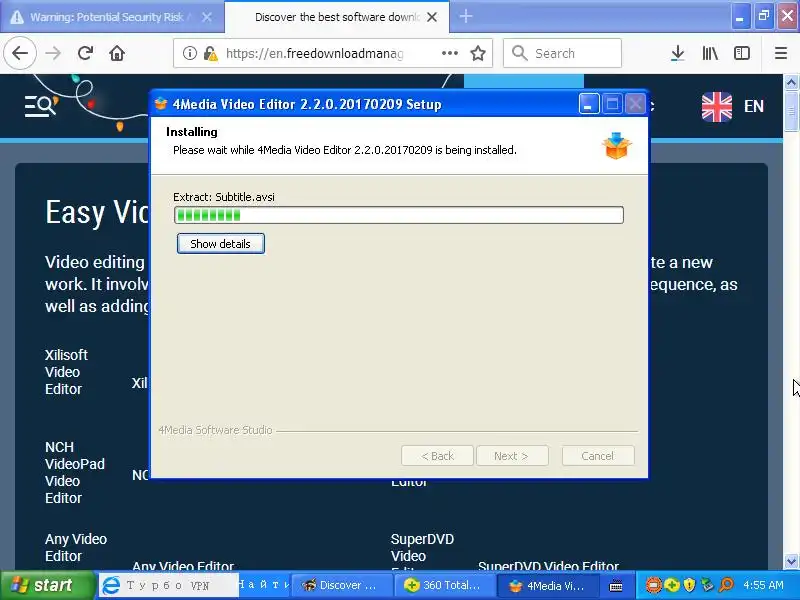Select the Discover the best software tab
This screenshot has height=600, width=800.
click(x=337, y=17)
